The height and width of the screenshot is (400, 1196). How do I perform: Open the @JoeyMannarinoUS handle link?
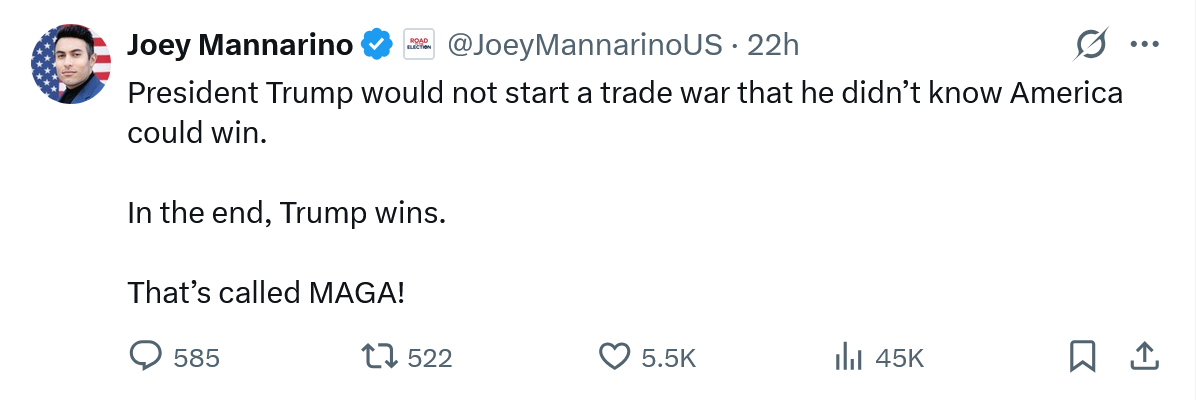(x=583, y=45)
